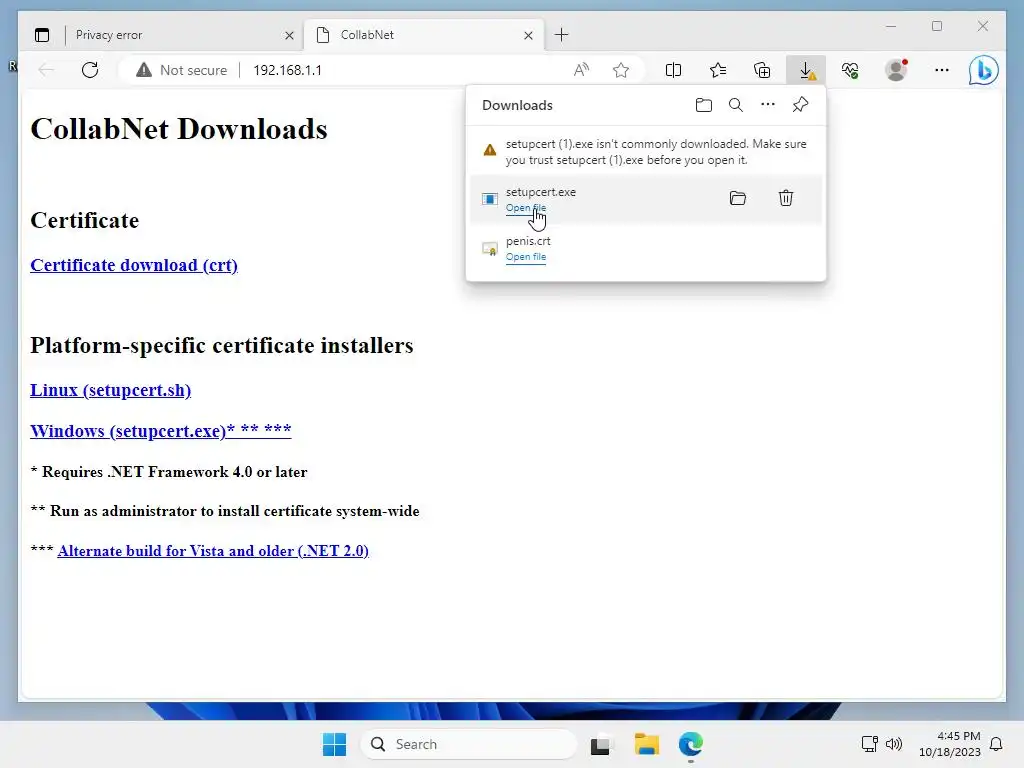This screenshot has height=768, width=1024.
Task: Open the Windows Start menu
Action: tap(334, 744)
